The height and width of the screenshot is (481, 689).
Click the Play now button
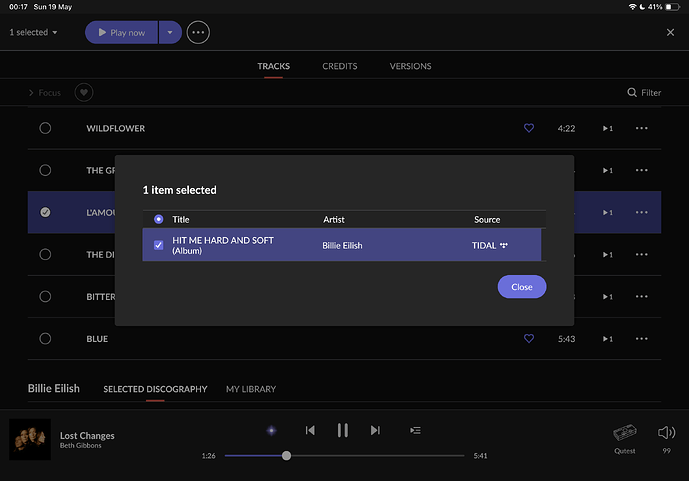(x=121, y=32)
